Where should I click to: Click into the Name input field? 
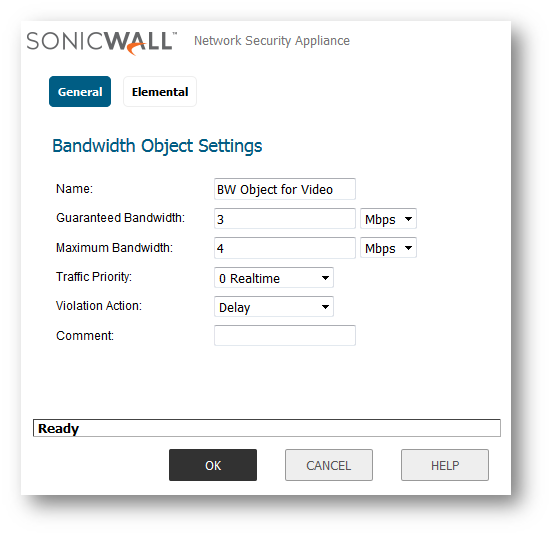tap(285, 189)
